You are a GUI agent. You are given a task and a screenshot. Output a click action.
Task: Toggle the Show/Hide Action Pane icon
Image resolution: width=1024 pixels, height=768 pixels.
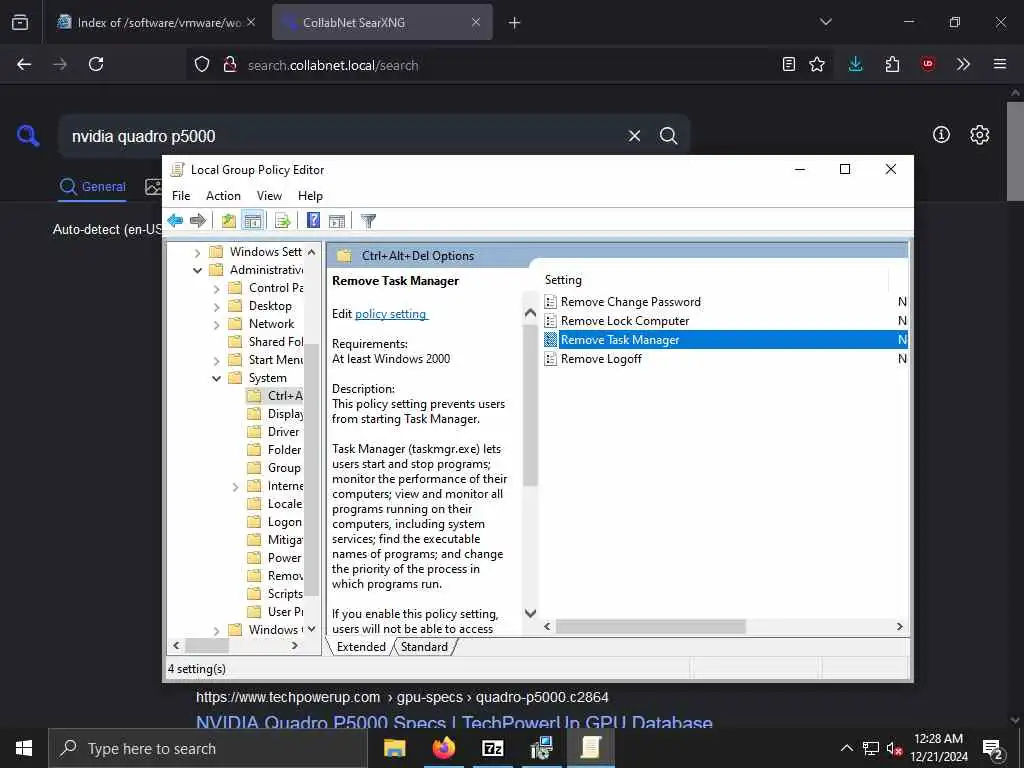[337, 221]
